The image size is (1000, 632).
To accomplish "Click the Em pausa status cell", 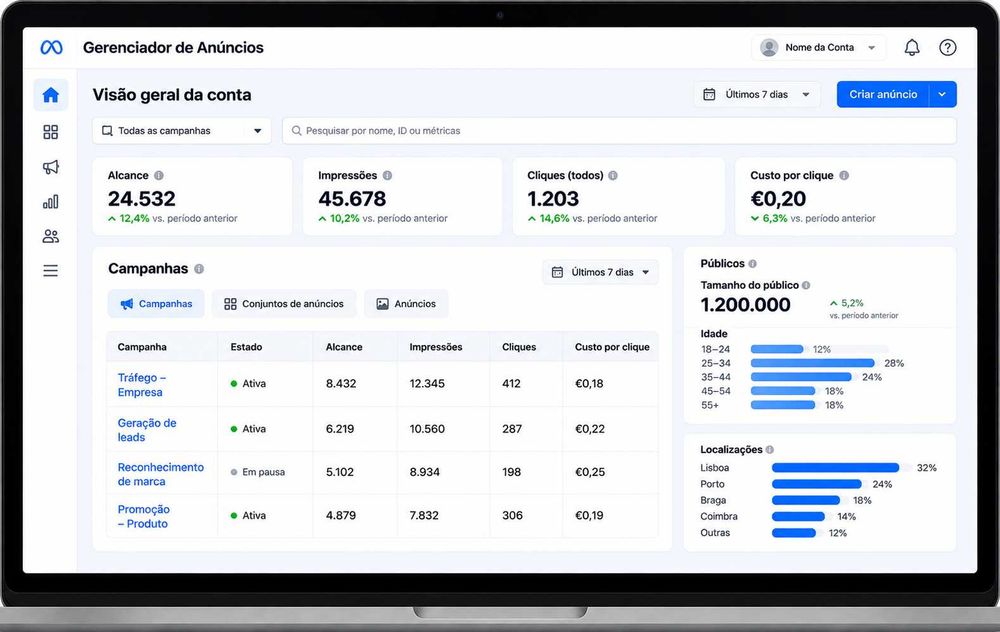I will [x=258, y=472].
